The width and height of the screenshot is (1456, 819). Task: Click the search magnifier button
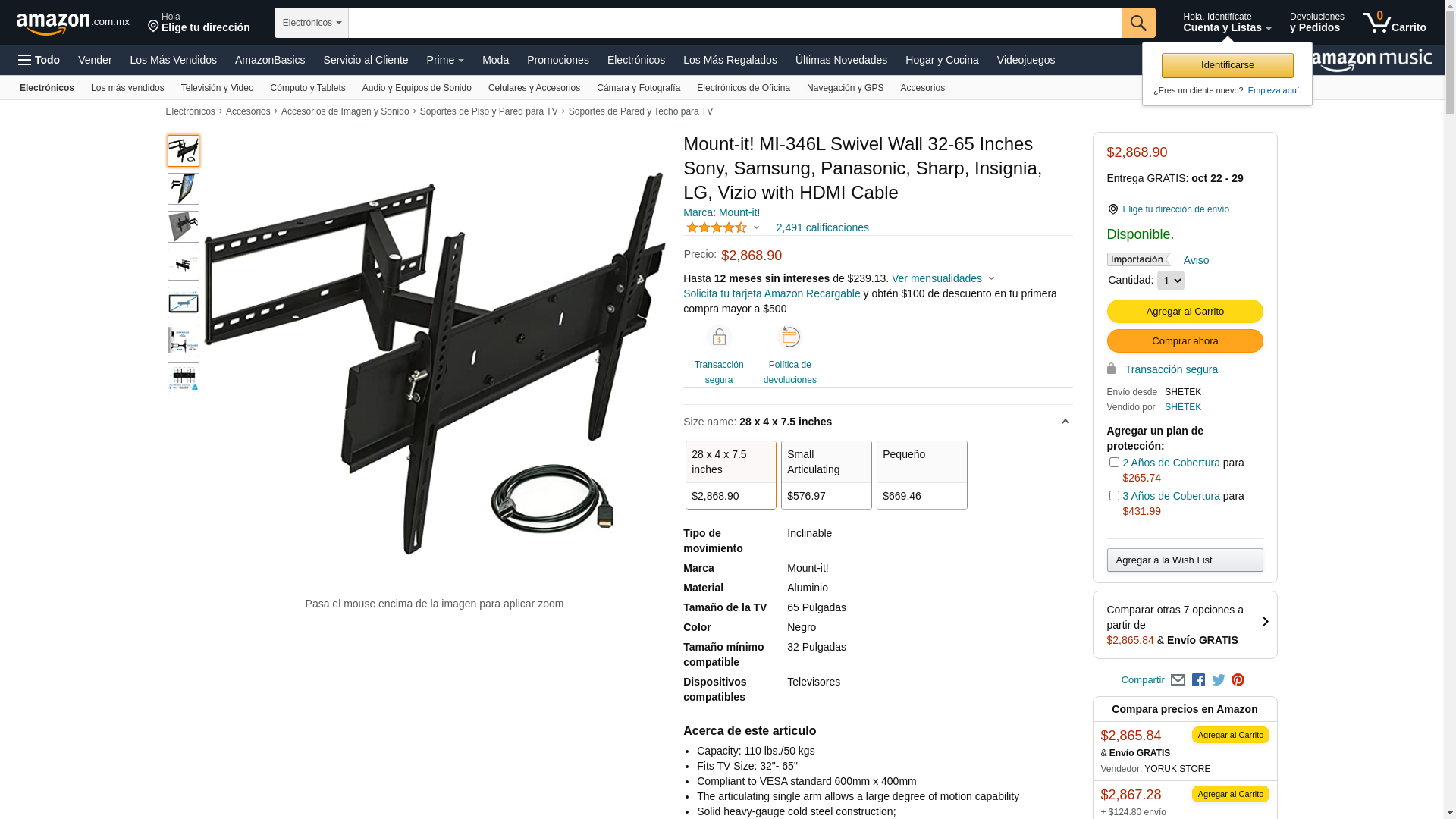[x=1138, y=23]
